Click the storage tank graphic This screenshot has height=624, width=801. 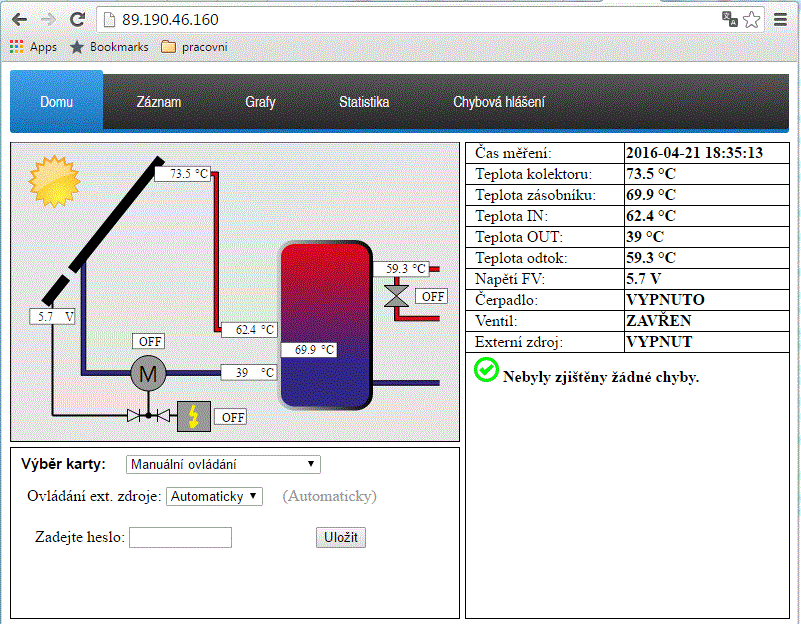coord(326,325)
